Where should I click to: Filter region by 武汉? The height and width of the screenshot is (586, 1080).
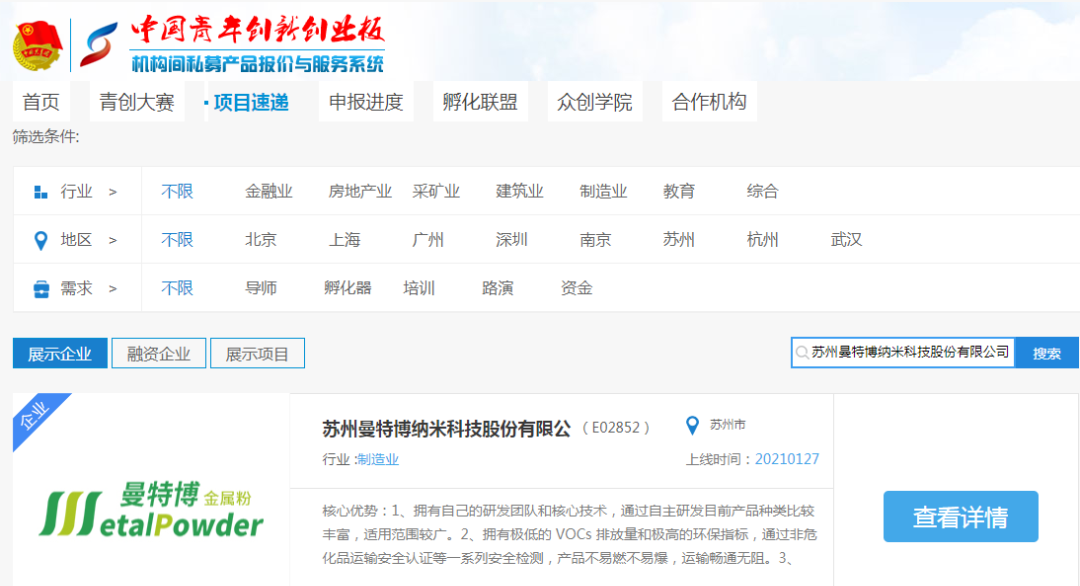pos(847,240)
